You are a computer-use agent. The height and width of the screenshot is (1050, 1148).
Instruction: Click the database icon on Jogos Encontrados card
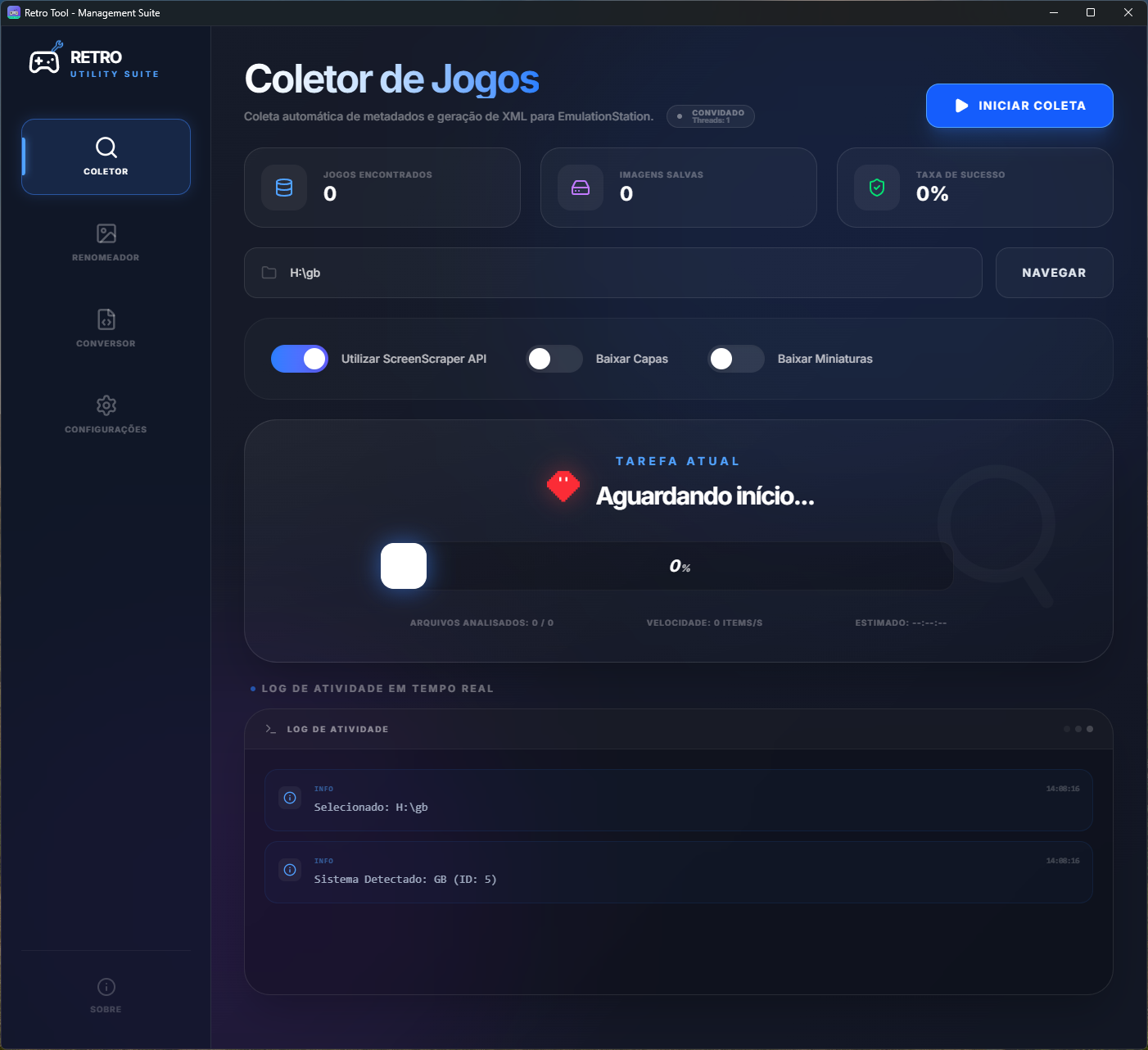283,188
